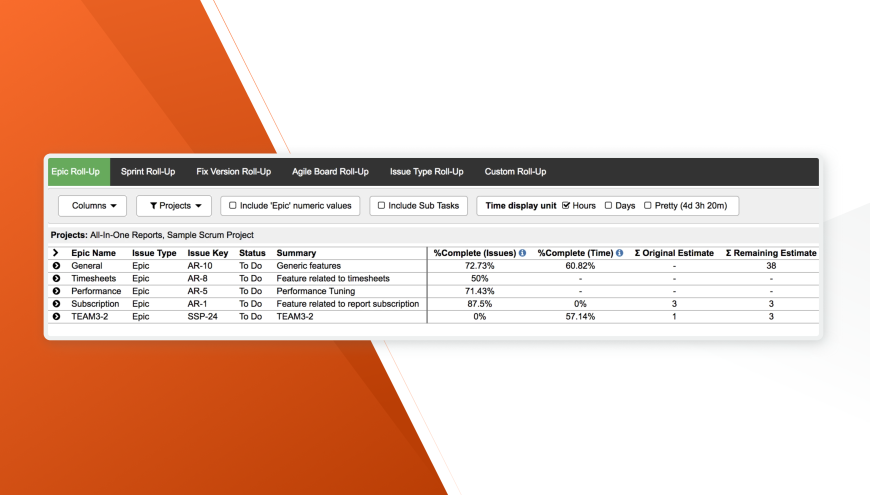Open the Columns dropdown

(93, 206)
